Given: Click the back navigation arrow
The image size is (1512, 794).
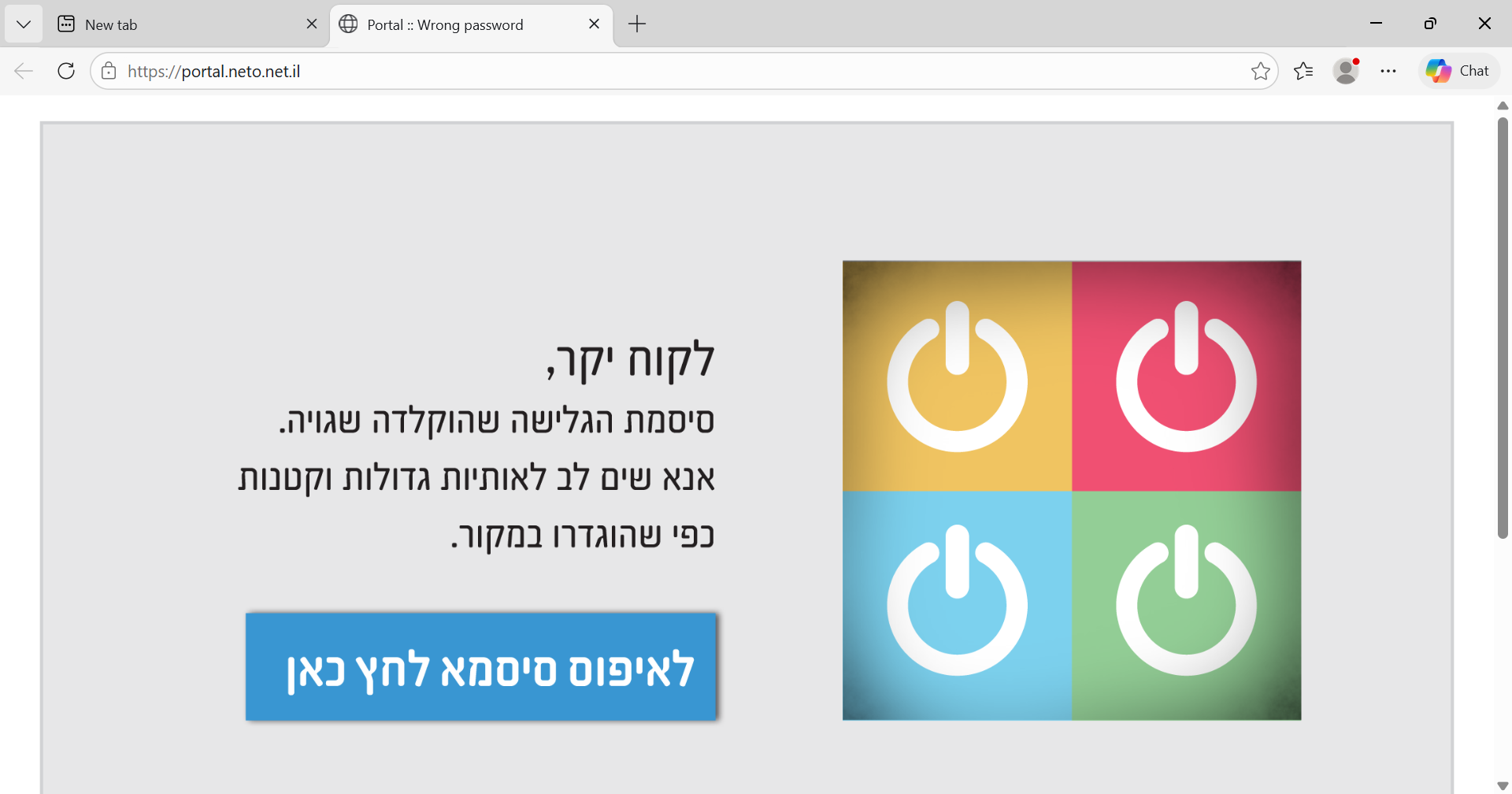Looking at the screenshot, I should point(24,71).
